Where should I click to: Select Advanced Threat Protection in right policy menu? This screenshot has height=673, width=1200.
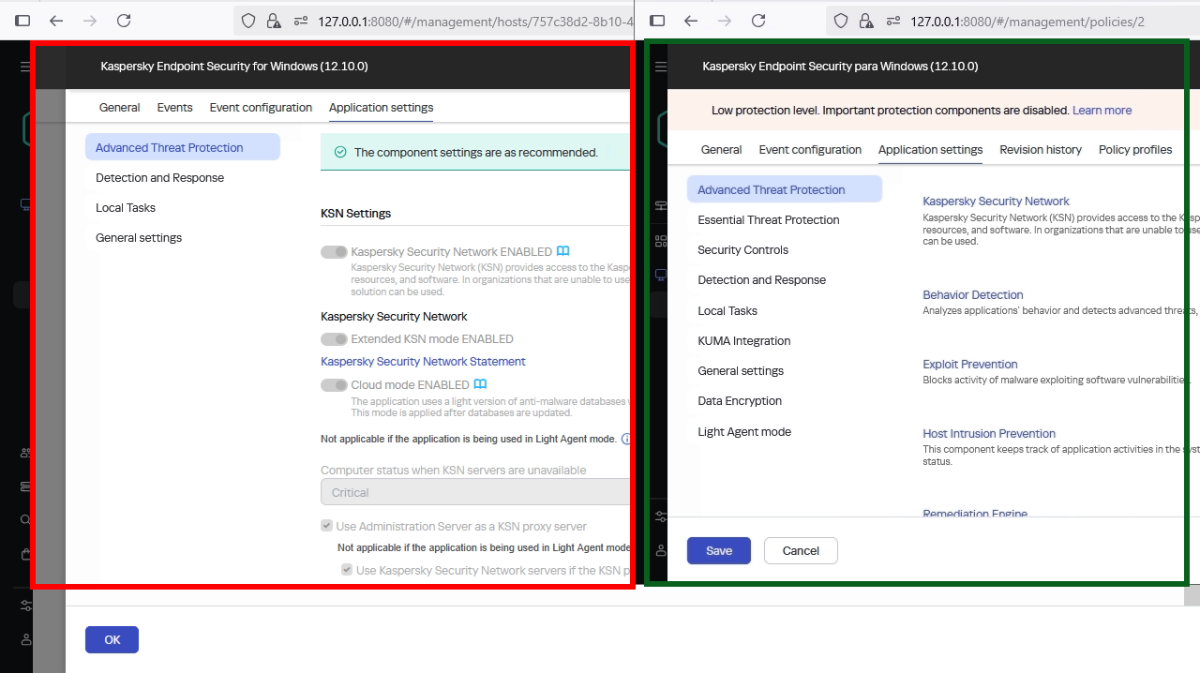784,190
